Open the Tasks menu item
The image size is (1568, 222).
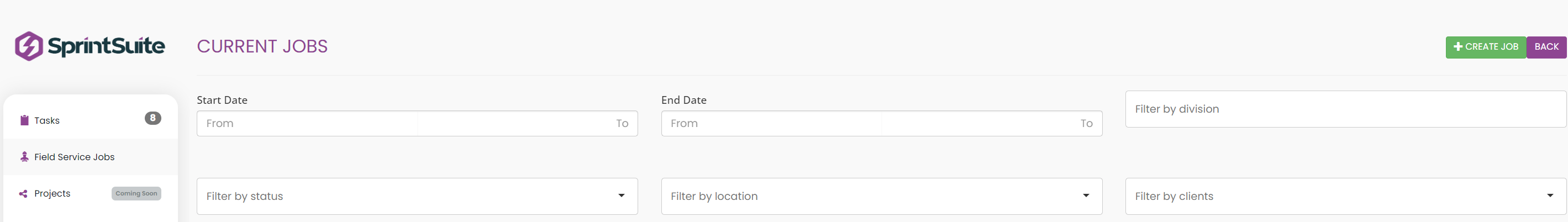point(91,120)
